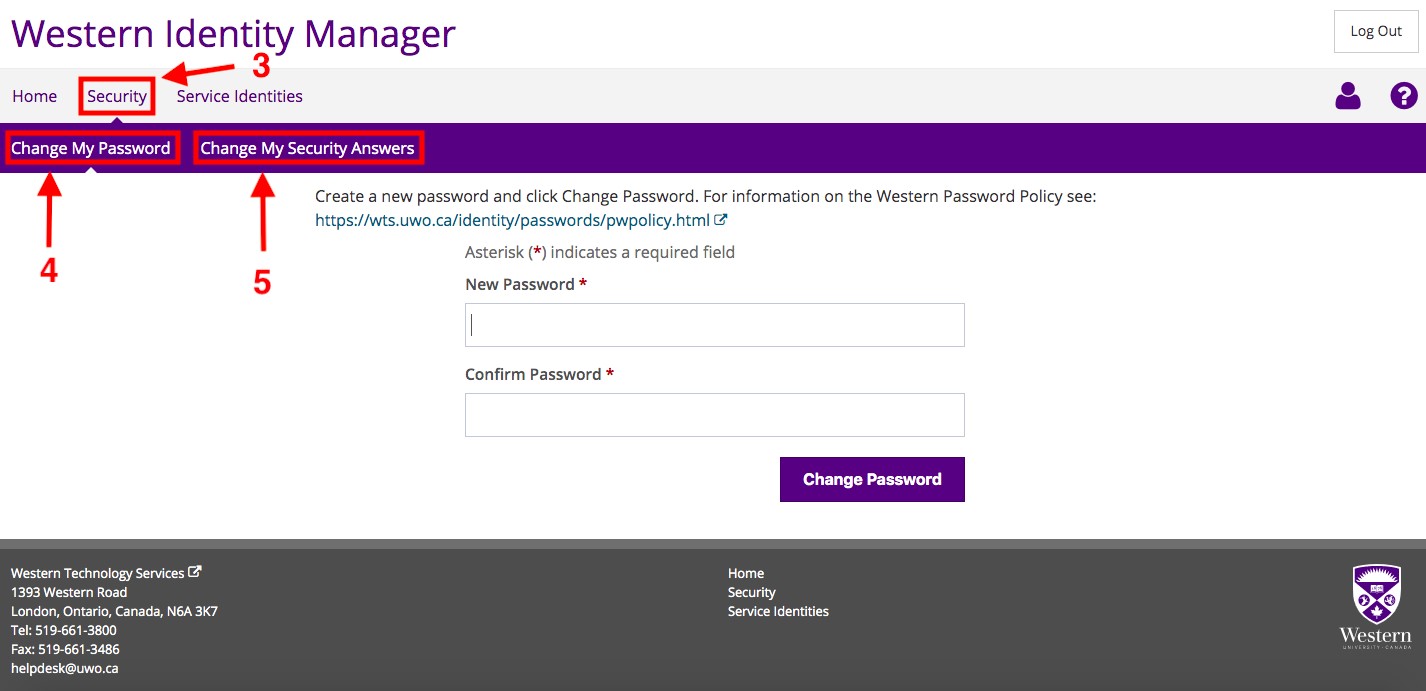Click the fax number 519-661-3486

79,649
